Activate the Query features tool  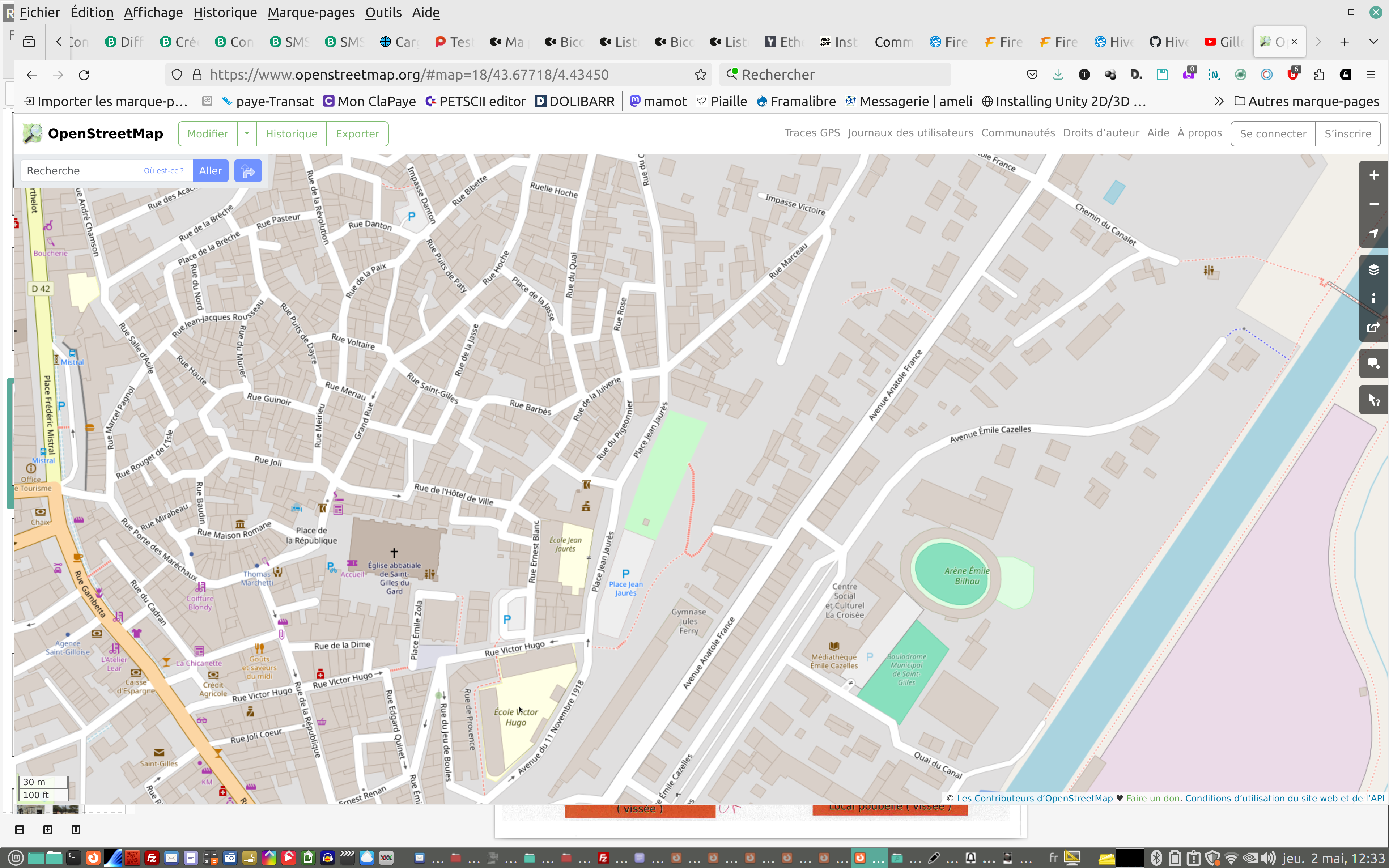[x=1373, y=400]
